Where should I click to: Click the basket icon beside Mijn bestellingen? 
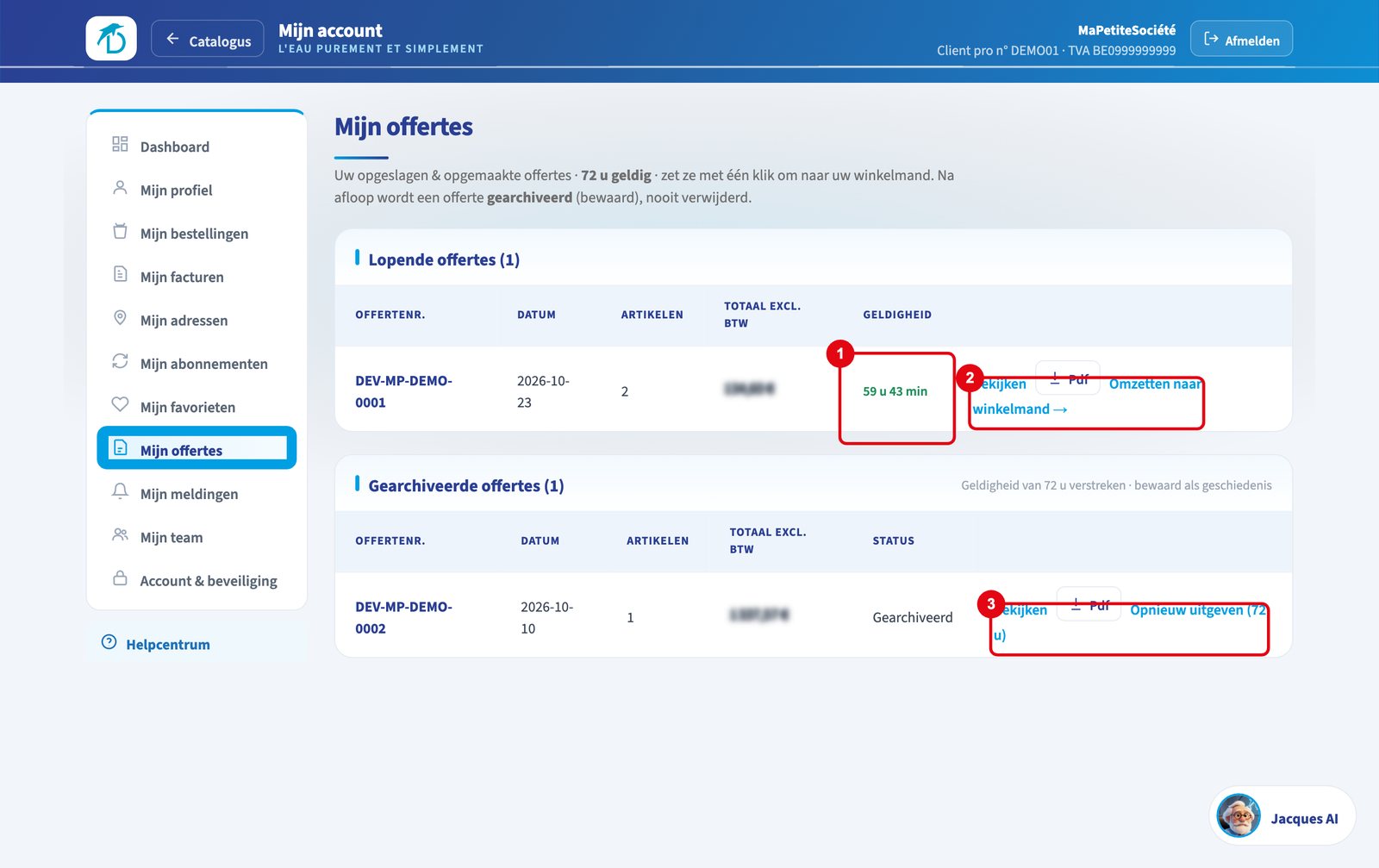click(120, 232)
